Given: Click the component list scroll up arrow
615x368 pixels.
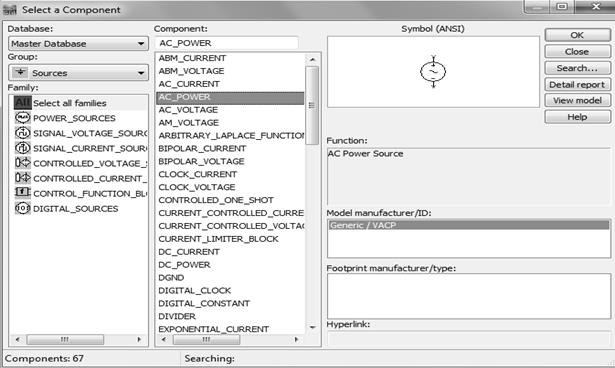Looking at the screenshot, I should point(312,60).
